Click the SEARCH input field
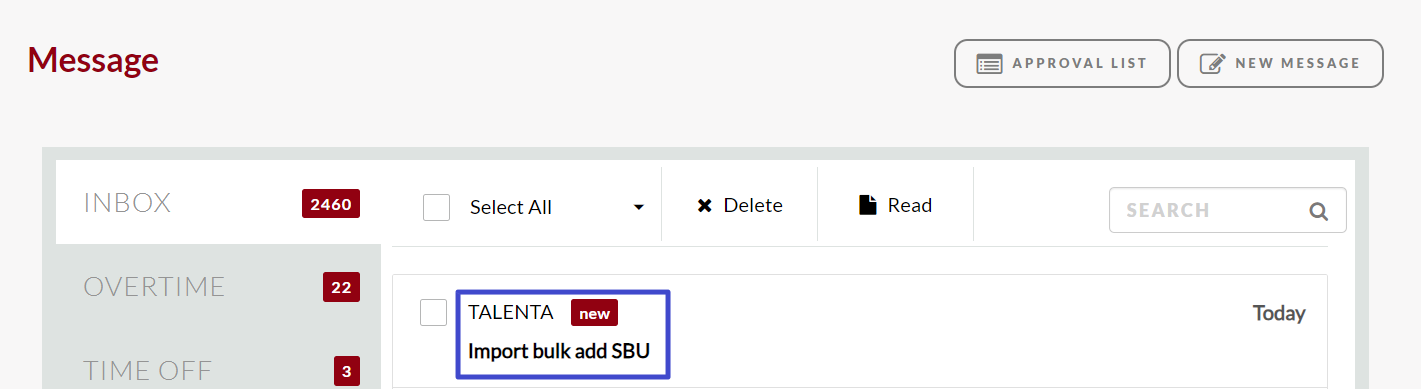The height and width of the screenshot is (389, 1421). (1228, 210)
